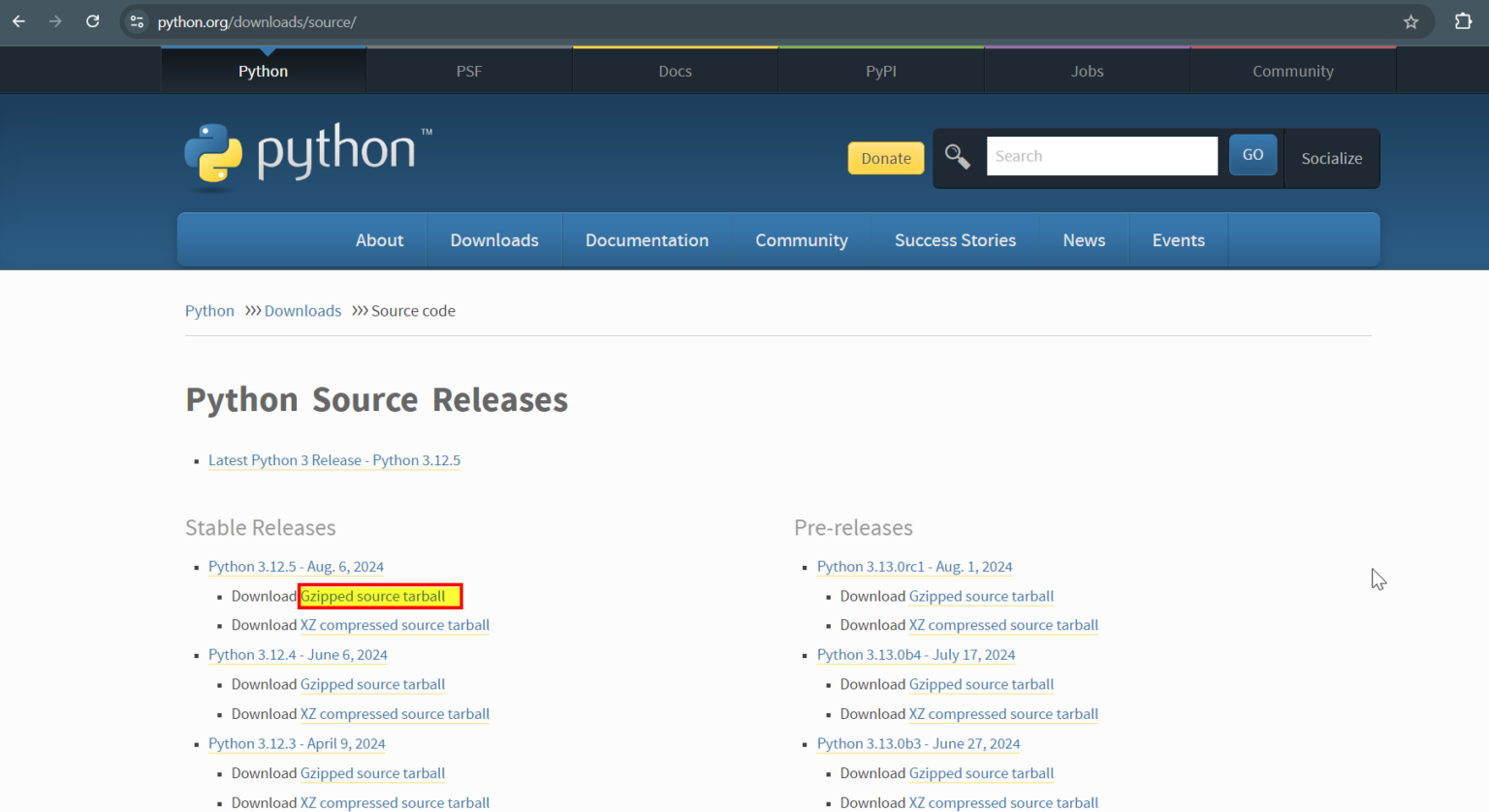
Task: Open Python 3.12.4 - June 6, 2024 release
Action: point(298,655)
